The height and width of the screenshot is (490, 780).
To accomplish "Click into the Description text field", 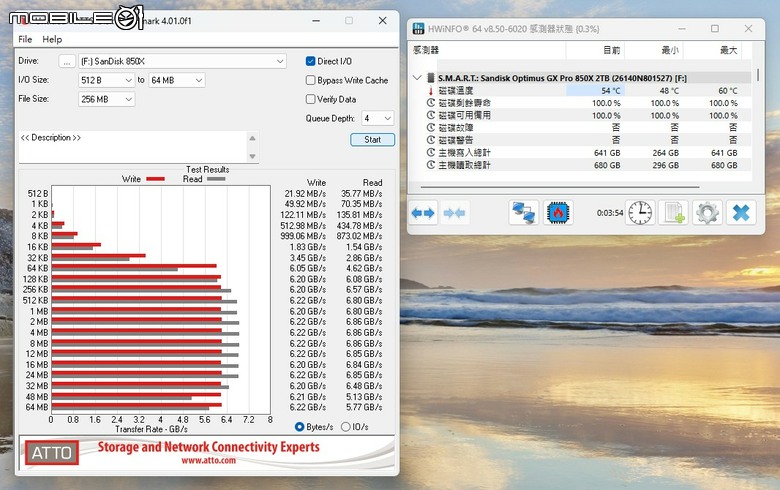I will 133,146.
